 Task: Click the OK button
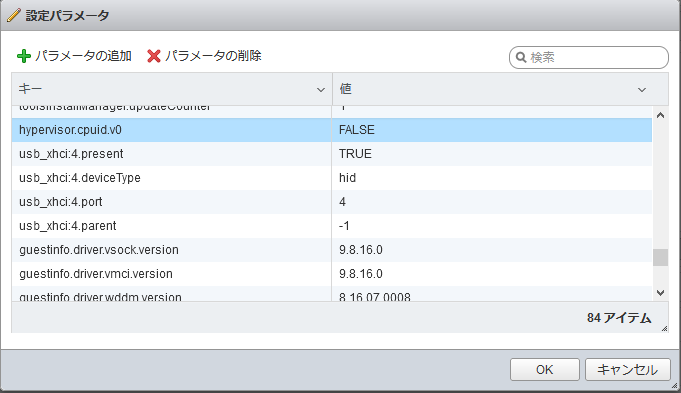545,370
